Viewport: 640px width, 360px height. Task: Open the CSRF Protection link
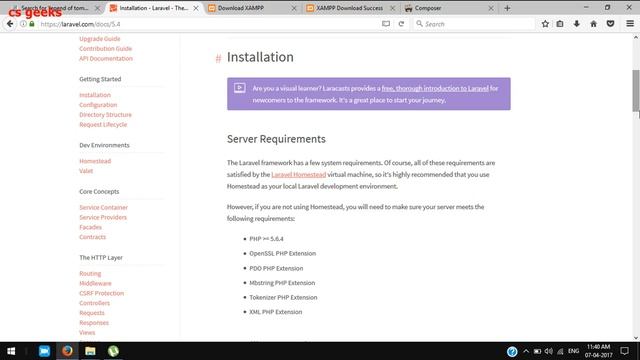(x=101, y=293)
